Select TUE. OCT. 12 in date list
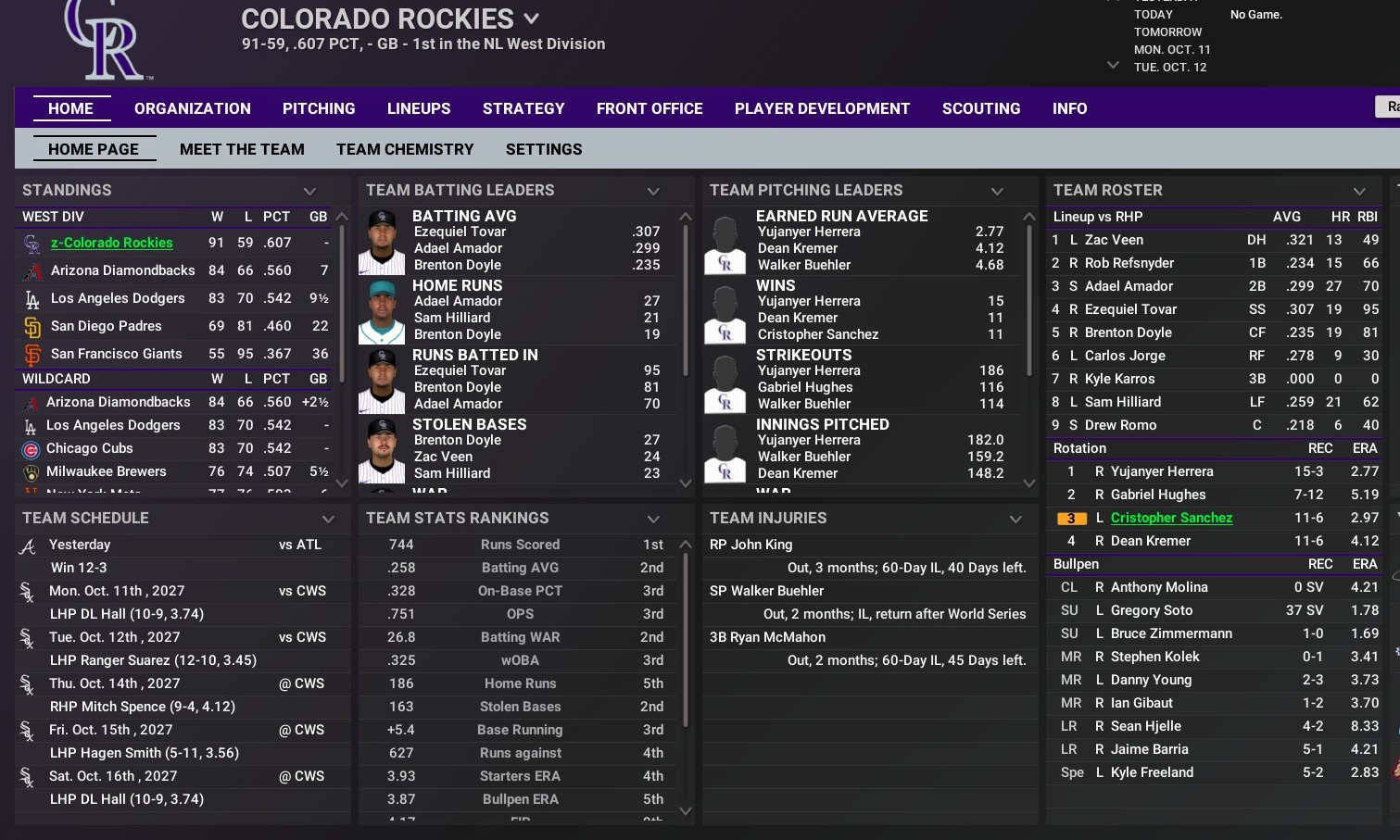The width and height of the screenshot is (1400, 840). [x=1170, y=68]
